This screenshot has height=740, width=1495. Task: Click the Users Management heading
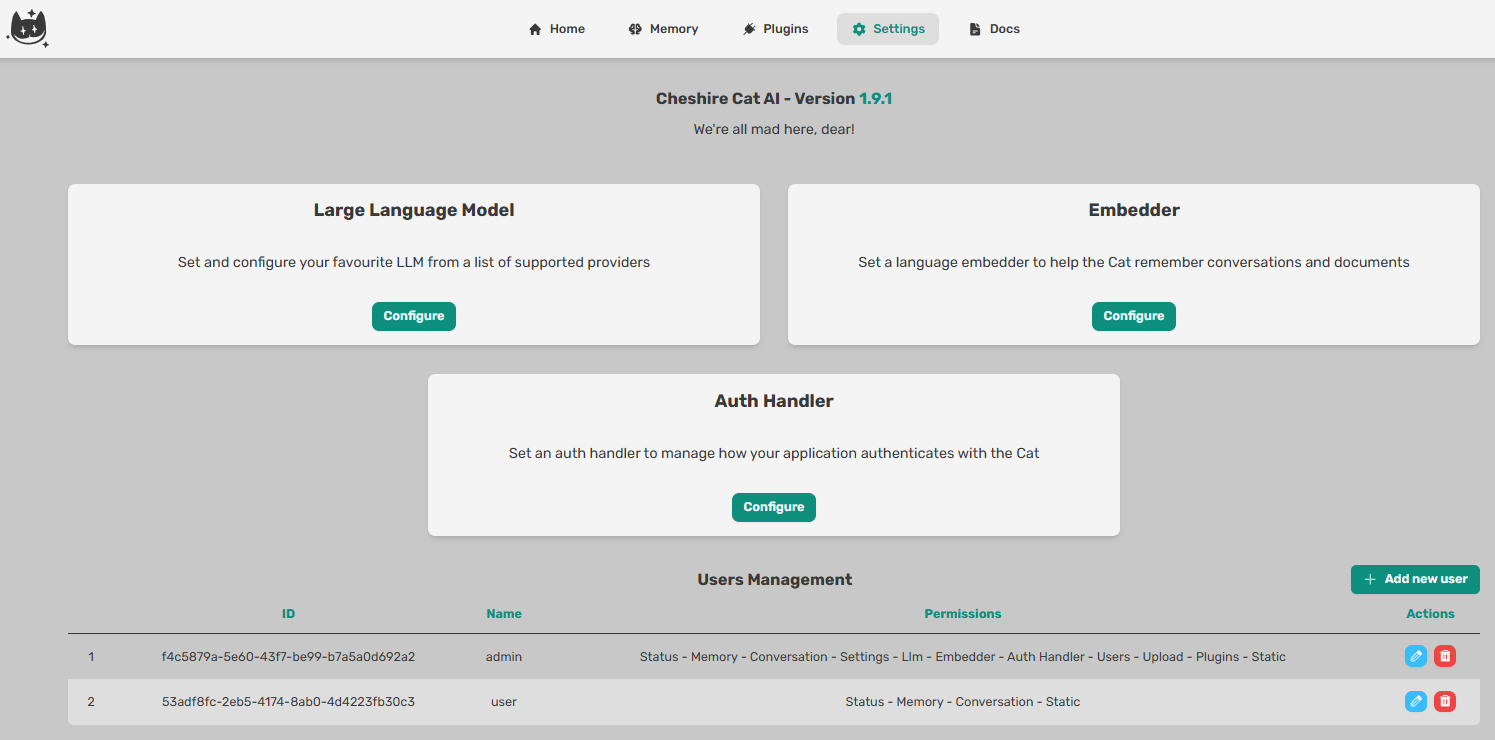point(775,579)
